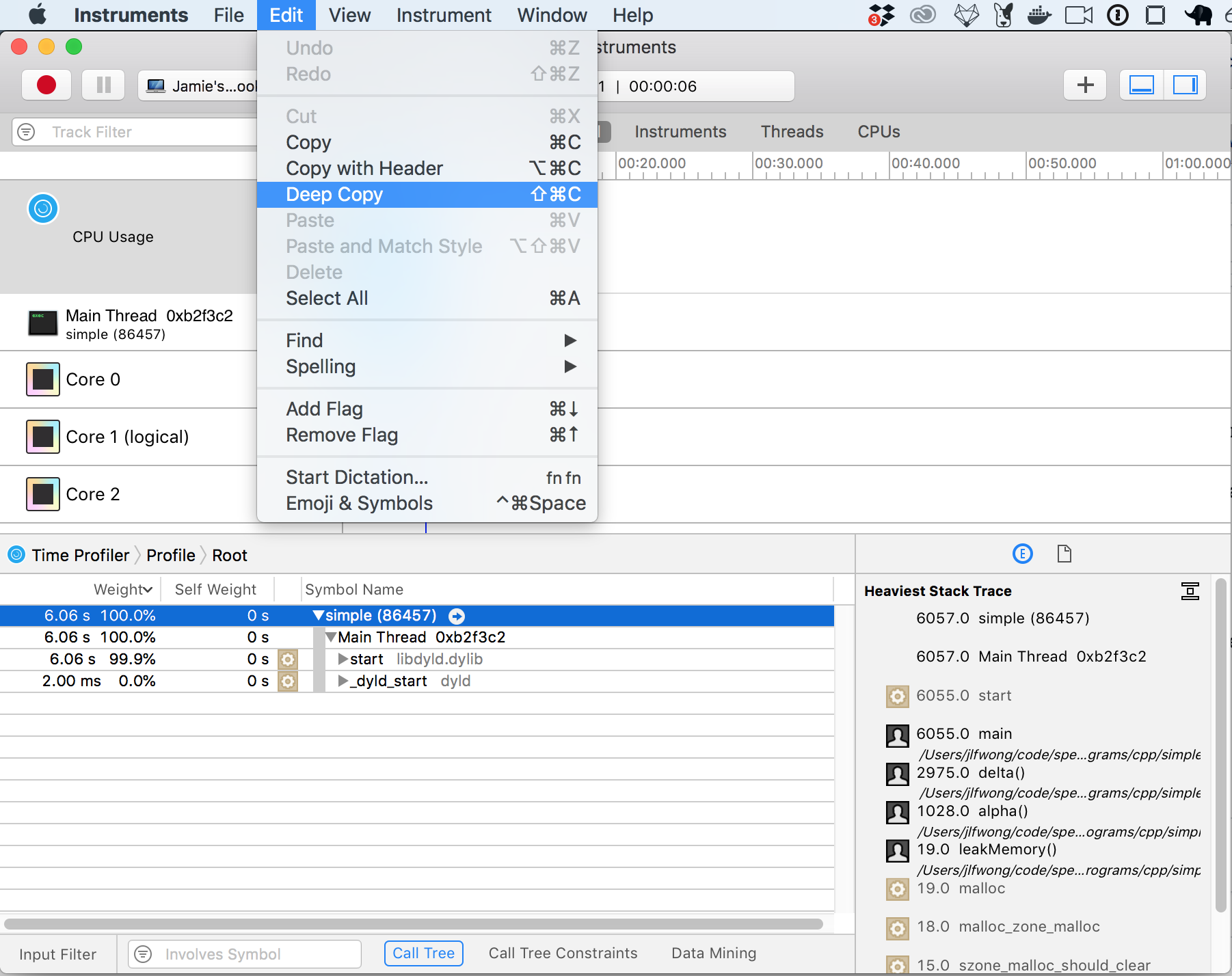Start recording with the red record button

(x=46, y=85)
